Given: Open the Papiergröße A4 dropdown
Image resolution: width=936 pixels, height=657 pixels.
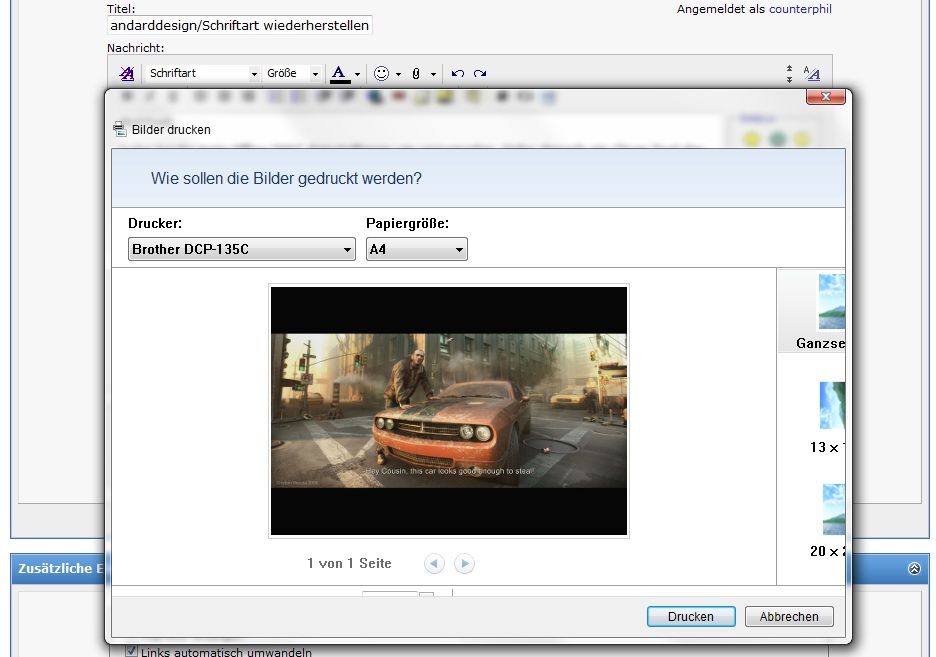Looking at the screenshot, I should (417, 249).
